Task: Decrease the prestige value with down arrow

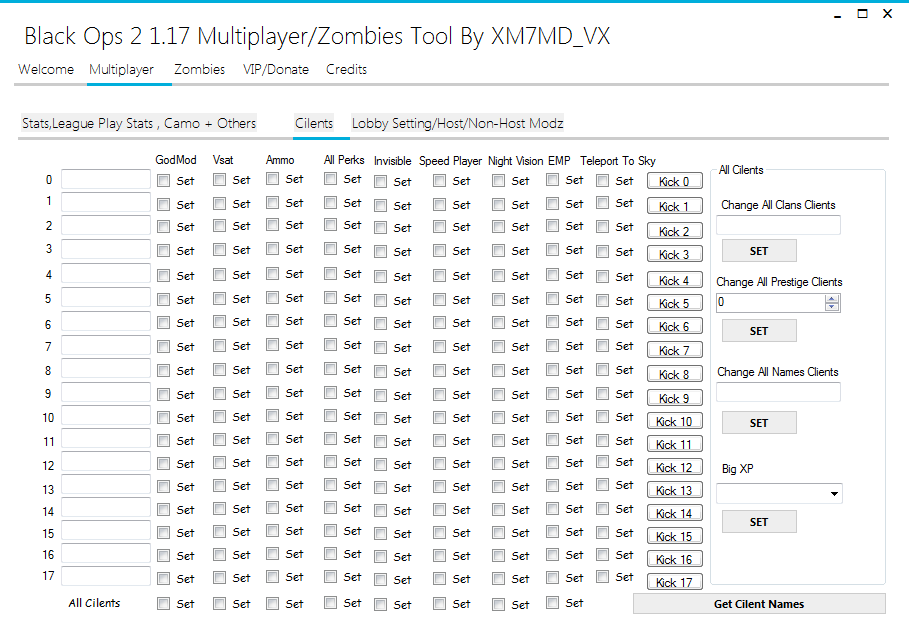Action: [x=832, y=306]
